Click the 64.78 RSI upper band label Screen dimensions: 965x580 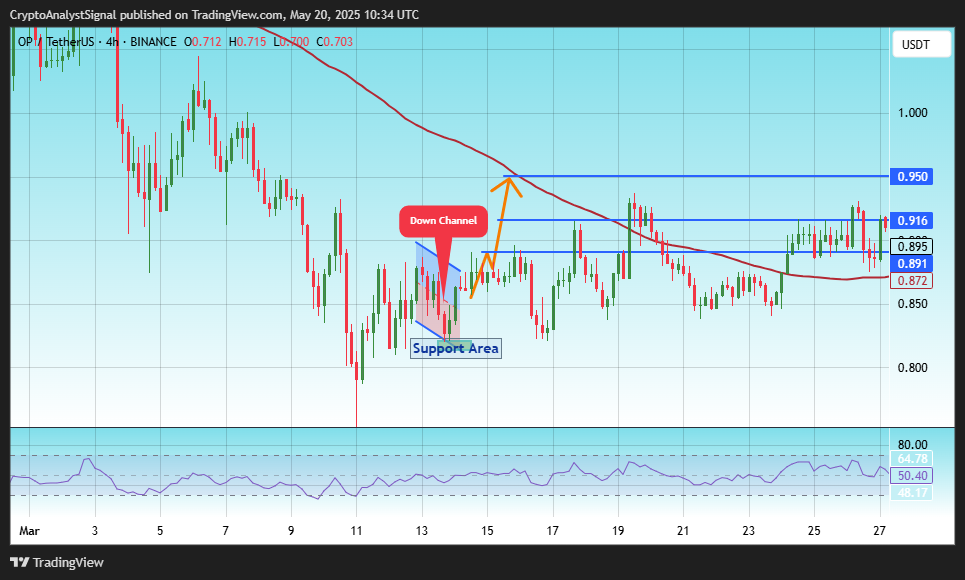tap(911, 459)
